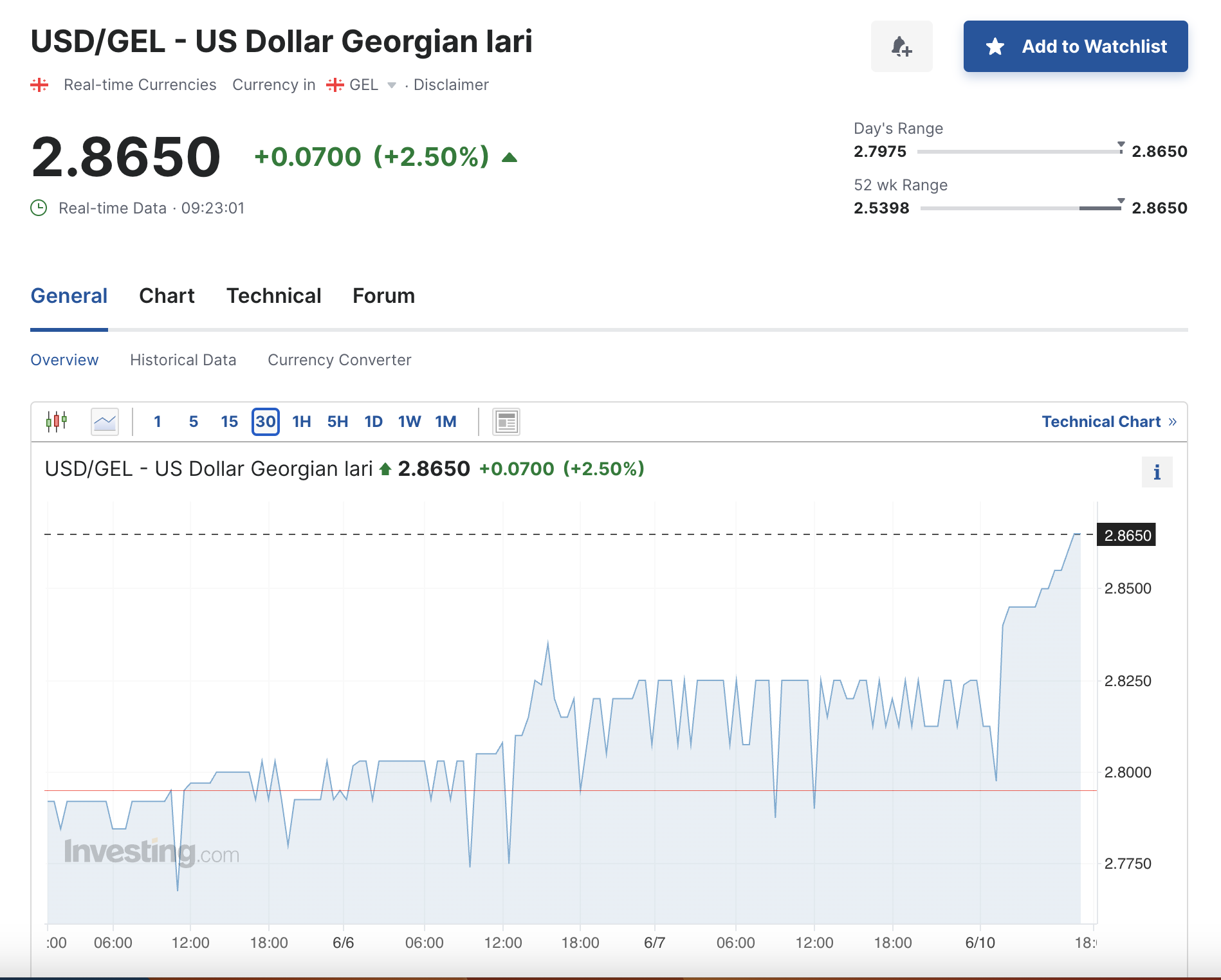Click the green up arrow beside the price change
Image resolution: width=1221 pixels, height=980 pixels.
[x=508, y=156]
